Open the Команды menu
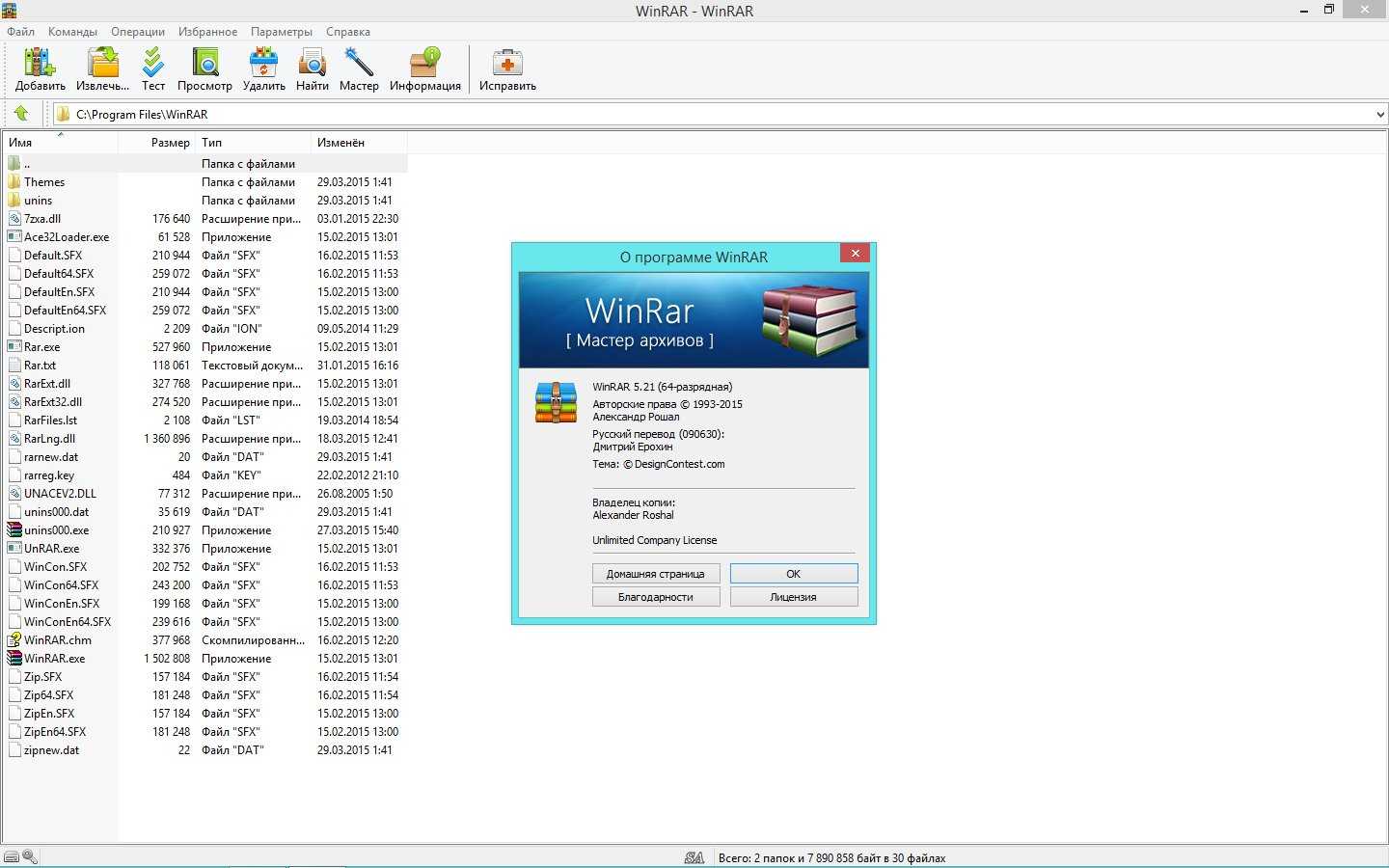This screenshot has height=868, width=1389. pyautogui.click(x=72, y=31)
